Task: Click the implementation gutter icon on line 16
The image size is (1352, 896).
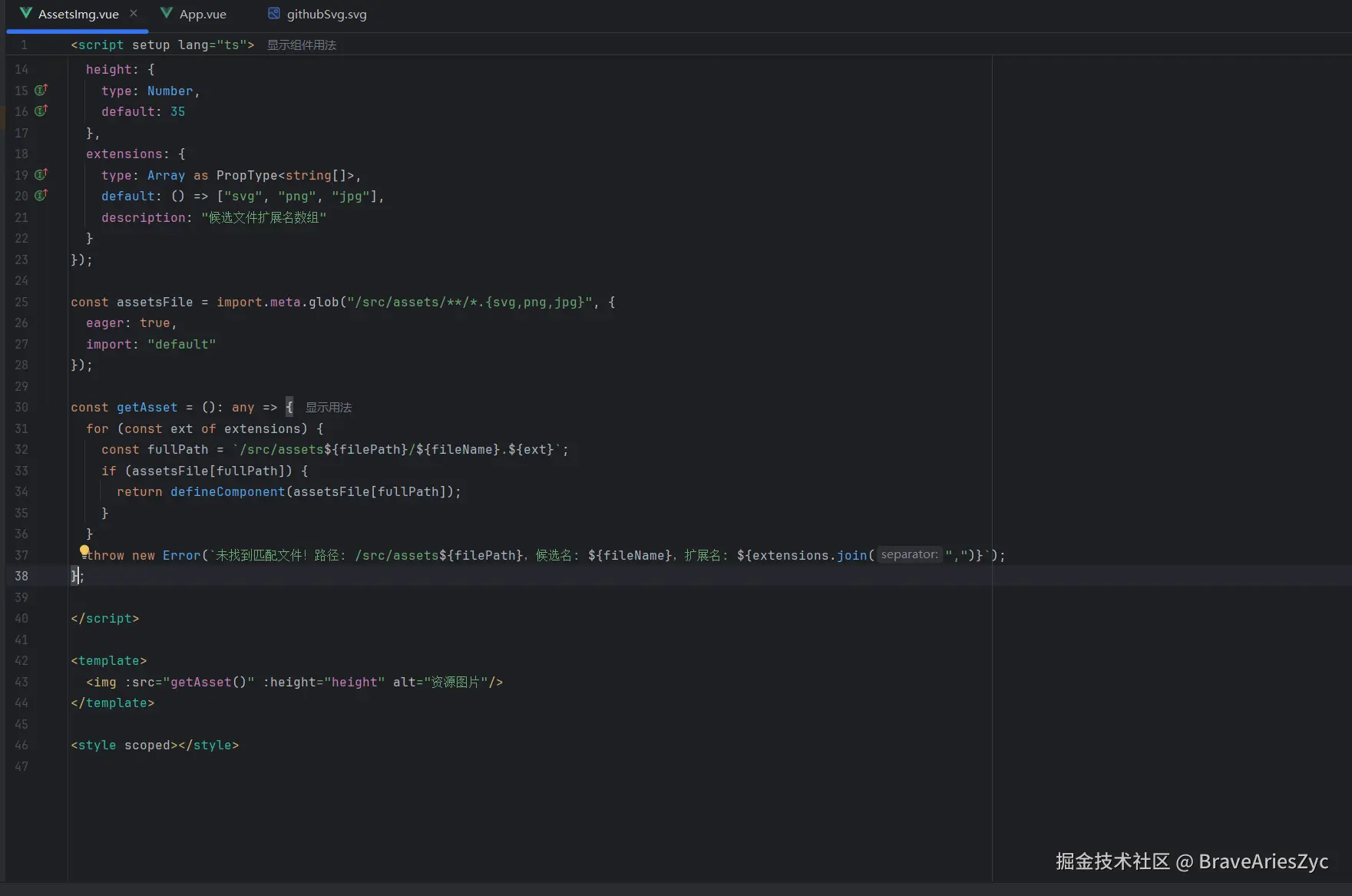Action: click(x=41, y=111)
